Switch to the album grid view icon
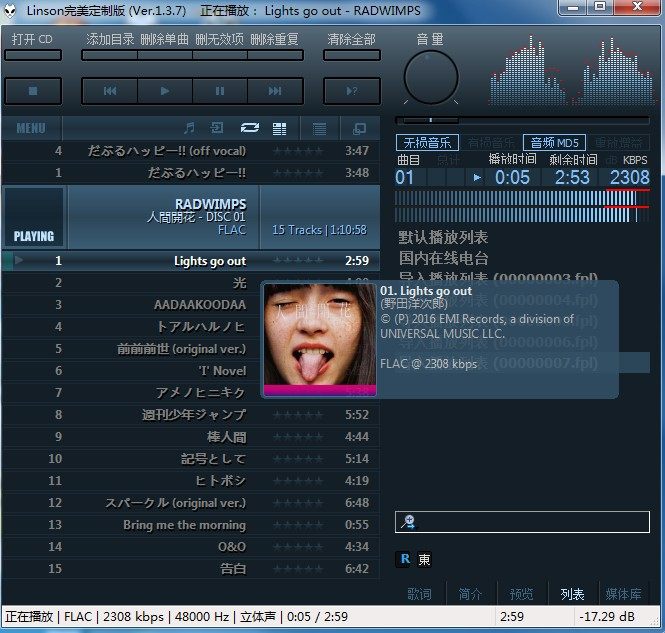 click(x=279, y=128)
